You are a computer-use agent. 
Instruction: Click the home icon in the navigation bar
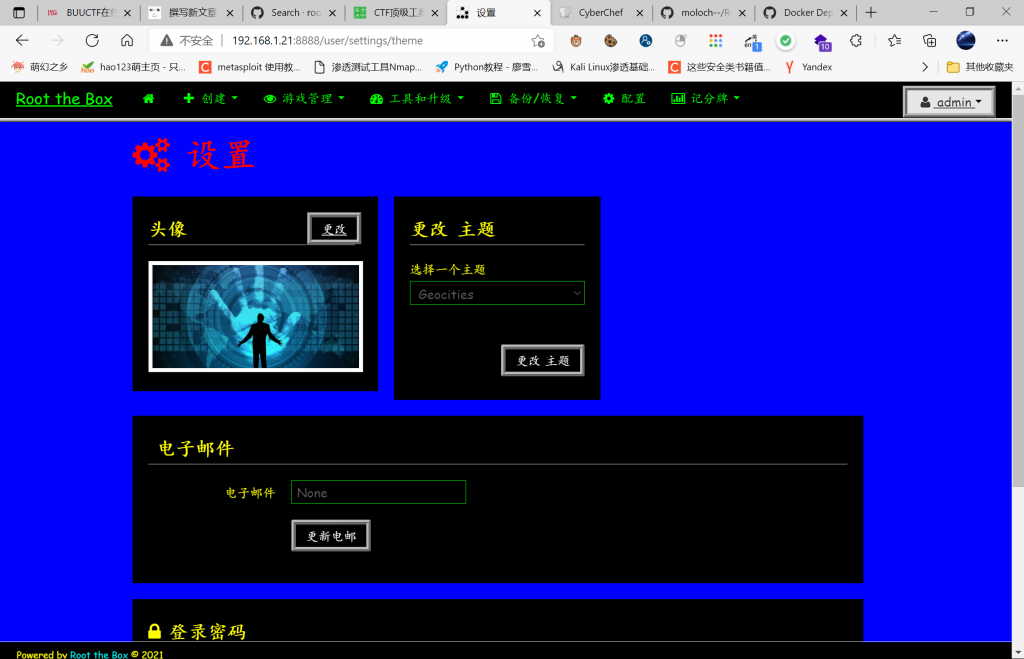(148, 98)
